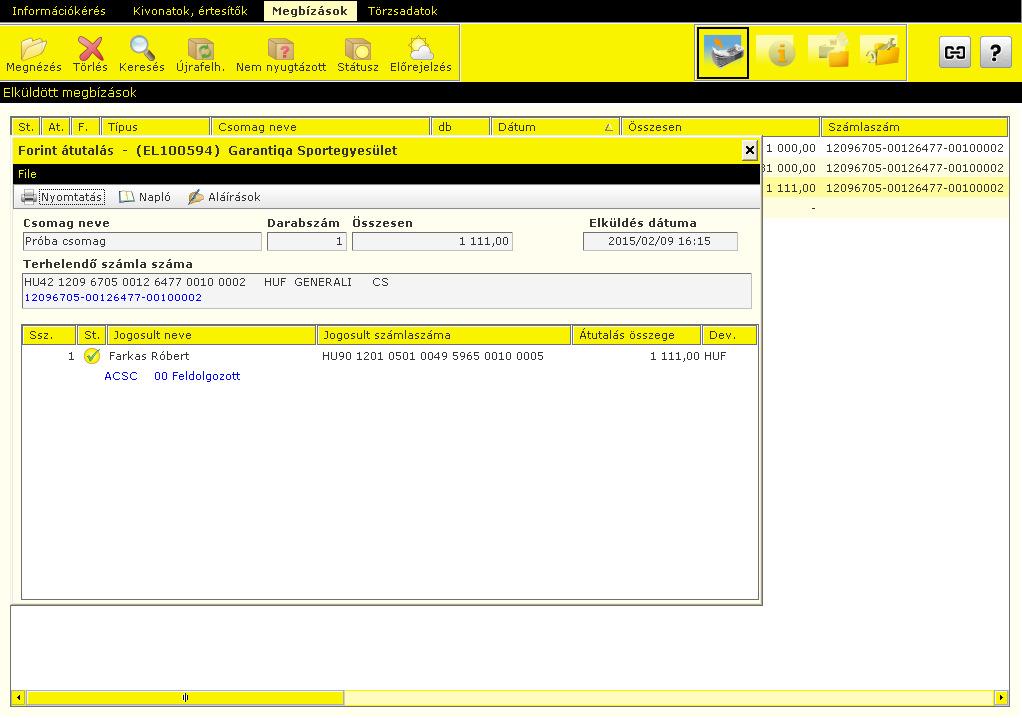Image resolution: width=1022 pixels, height=718 pixels.
Task: Click horizontal scrollbar left arrow
Action: point(18,698)
